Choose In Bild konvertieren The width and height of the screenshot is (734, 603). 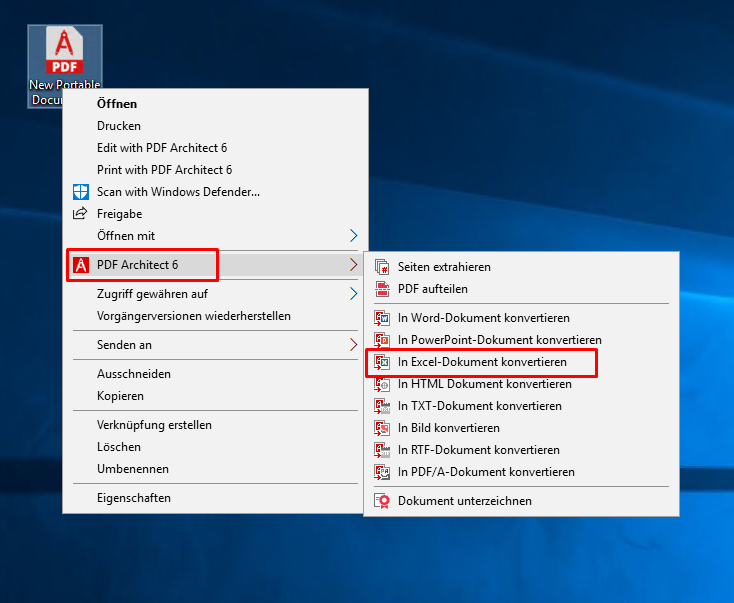(x=521, y=428)
